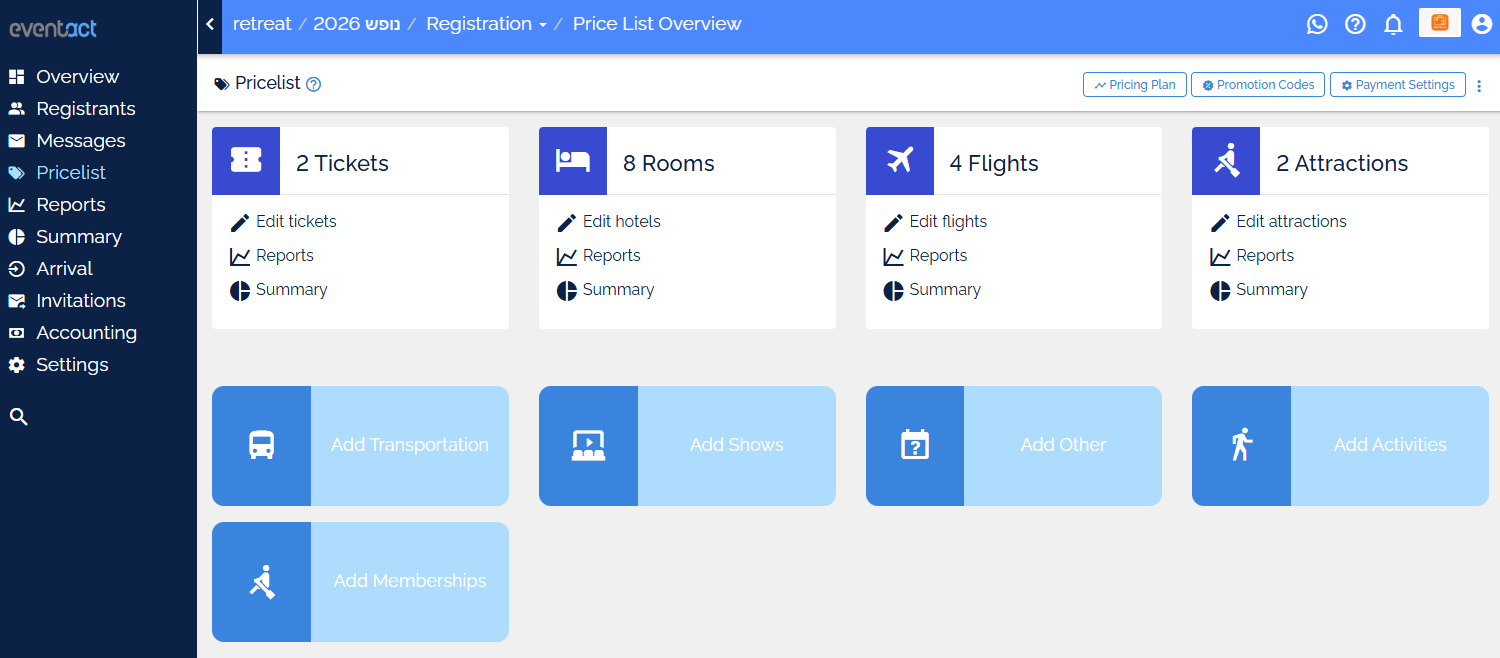This screenshot has width=1500, height=658.
Task: Click the sidebar search magnifier icon
Action: (x=18, y=417)
